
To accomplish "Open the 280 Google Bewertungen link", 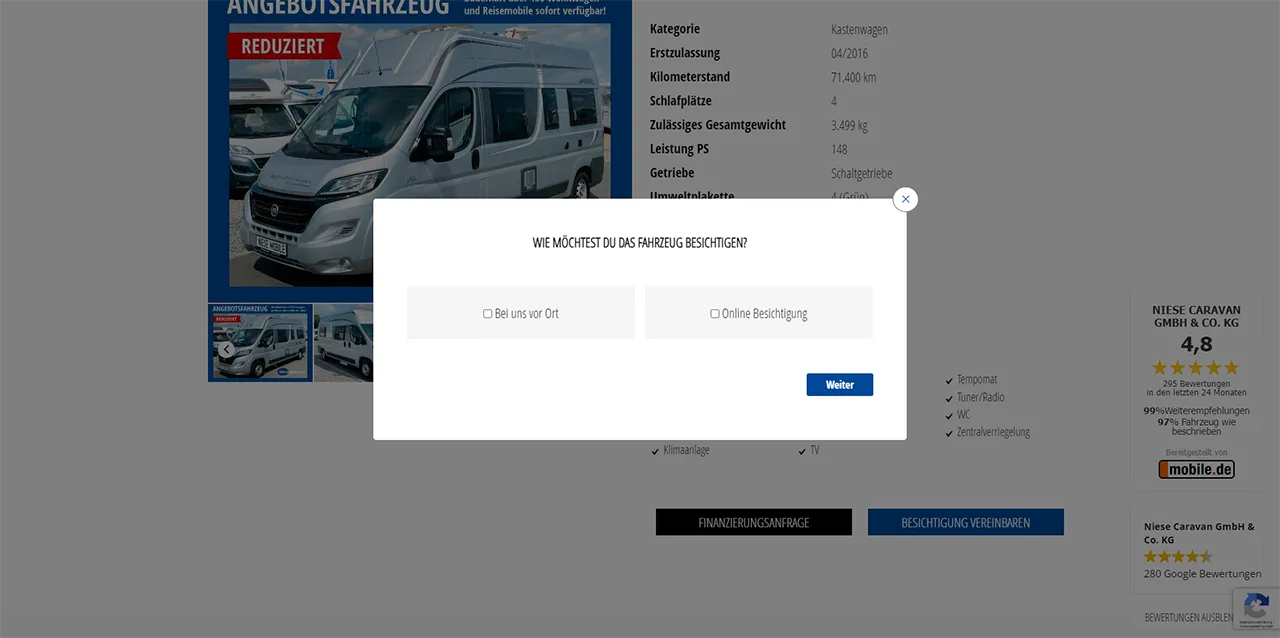I will point(1202,574).
